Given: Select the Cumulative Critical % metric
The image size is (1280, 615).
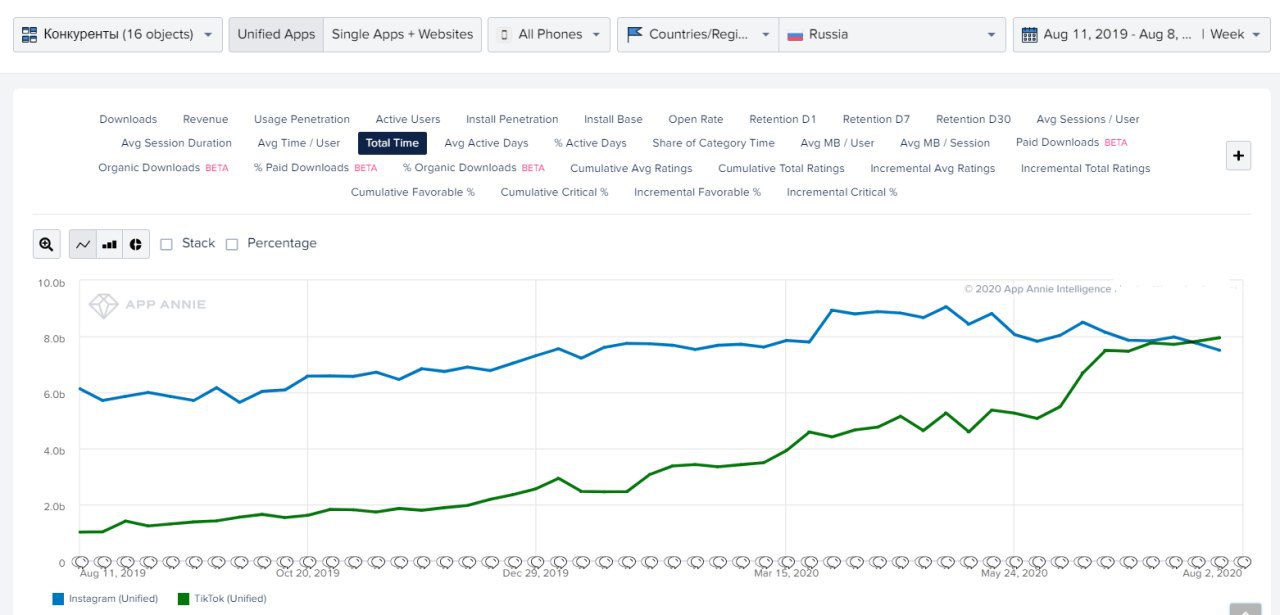Looking at the screenshot, I should (x=554, y=192).
